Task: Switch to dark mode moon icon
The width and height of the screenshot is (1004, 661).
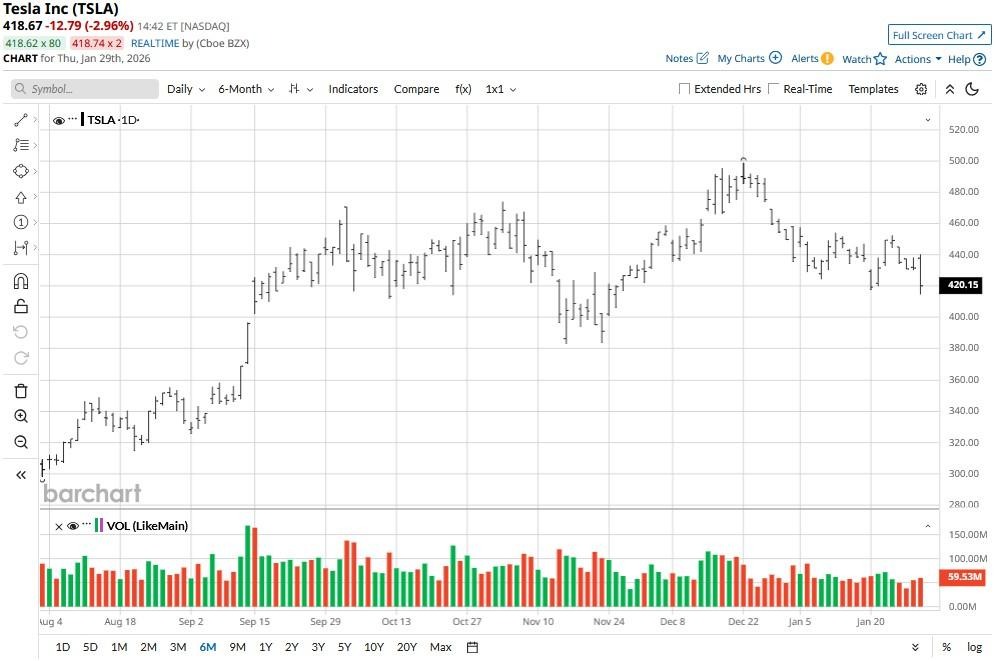Action: 972,89
